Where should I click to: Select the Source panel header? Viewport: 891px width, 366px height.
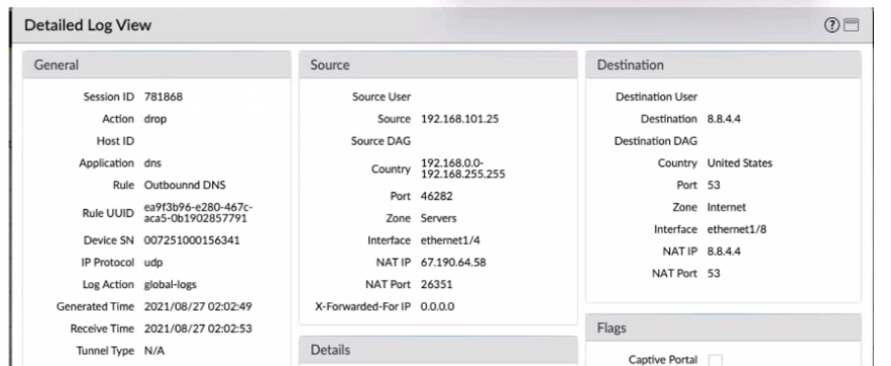tap(438, 65)
